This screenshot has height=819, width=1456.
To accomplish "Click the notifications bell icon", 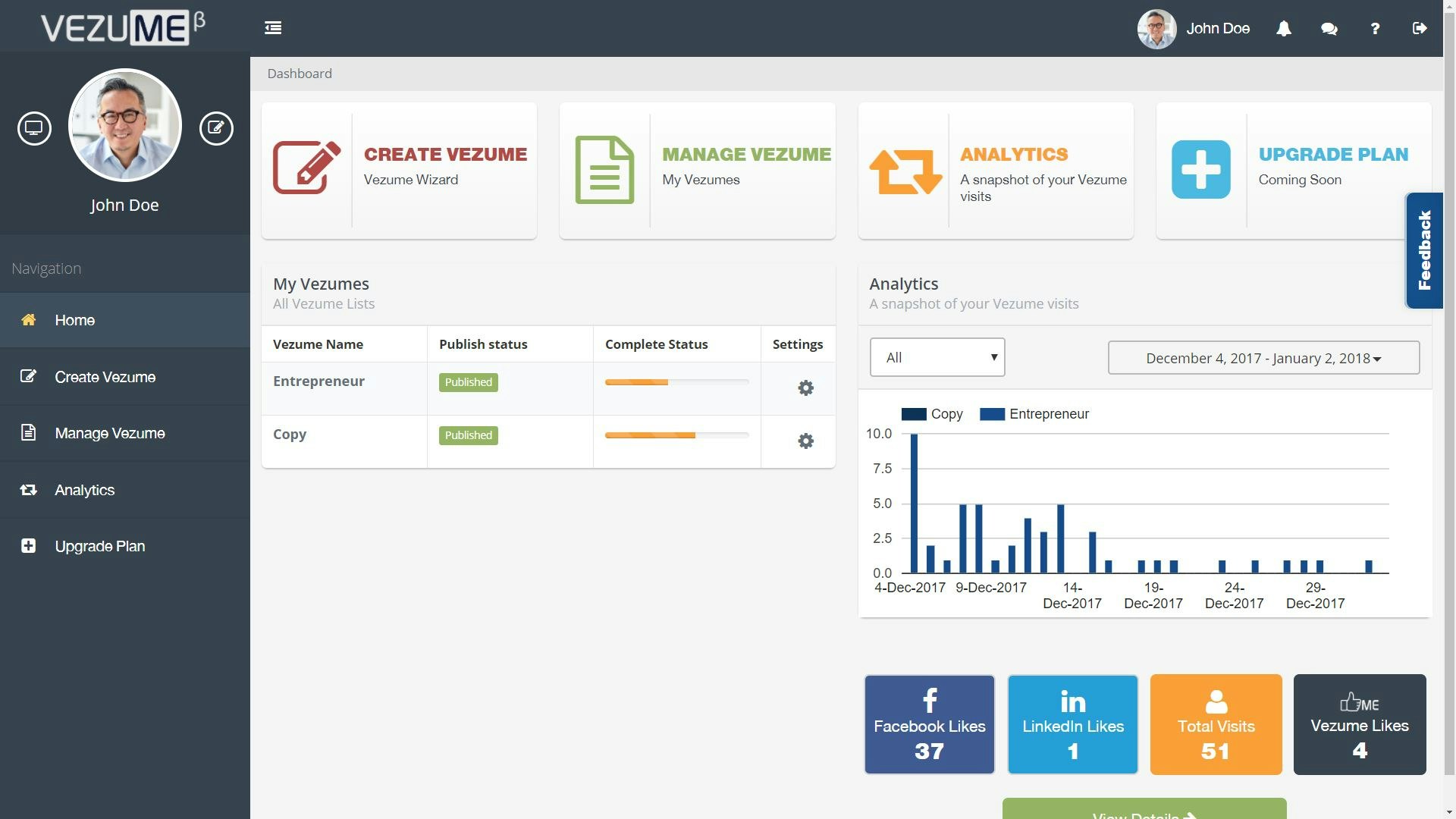I will (x=1283, y=29).
